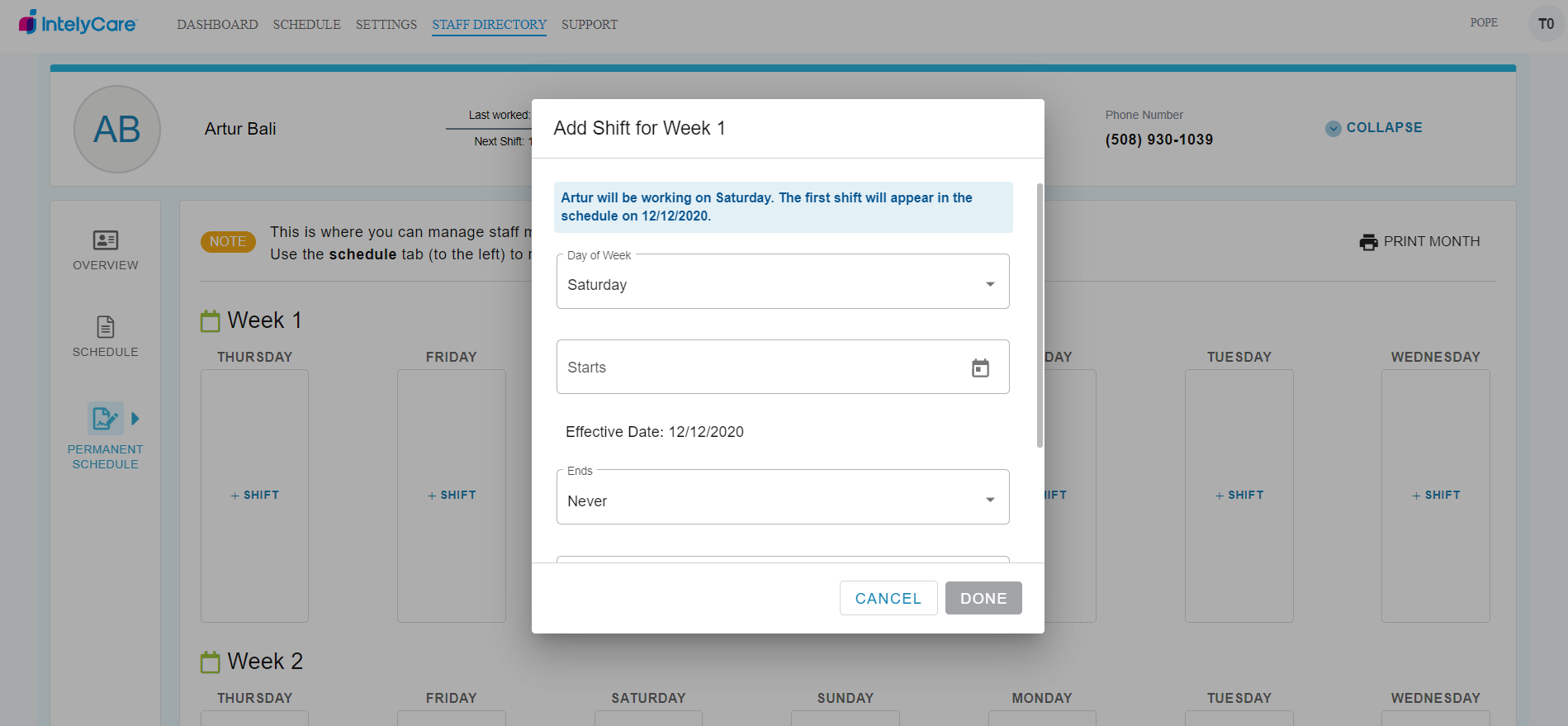Click the Week 1 calendar icon
The width and height of the screenshot is (1568, 726).
211,321
